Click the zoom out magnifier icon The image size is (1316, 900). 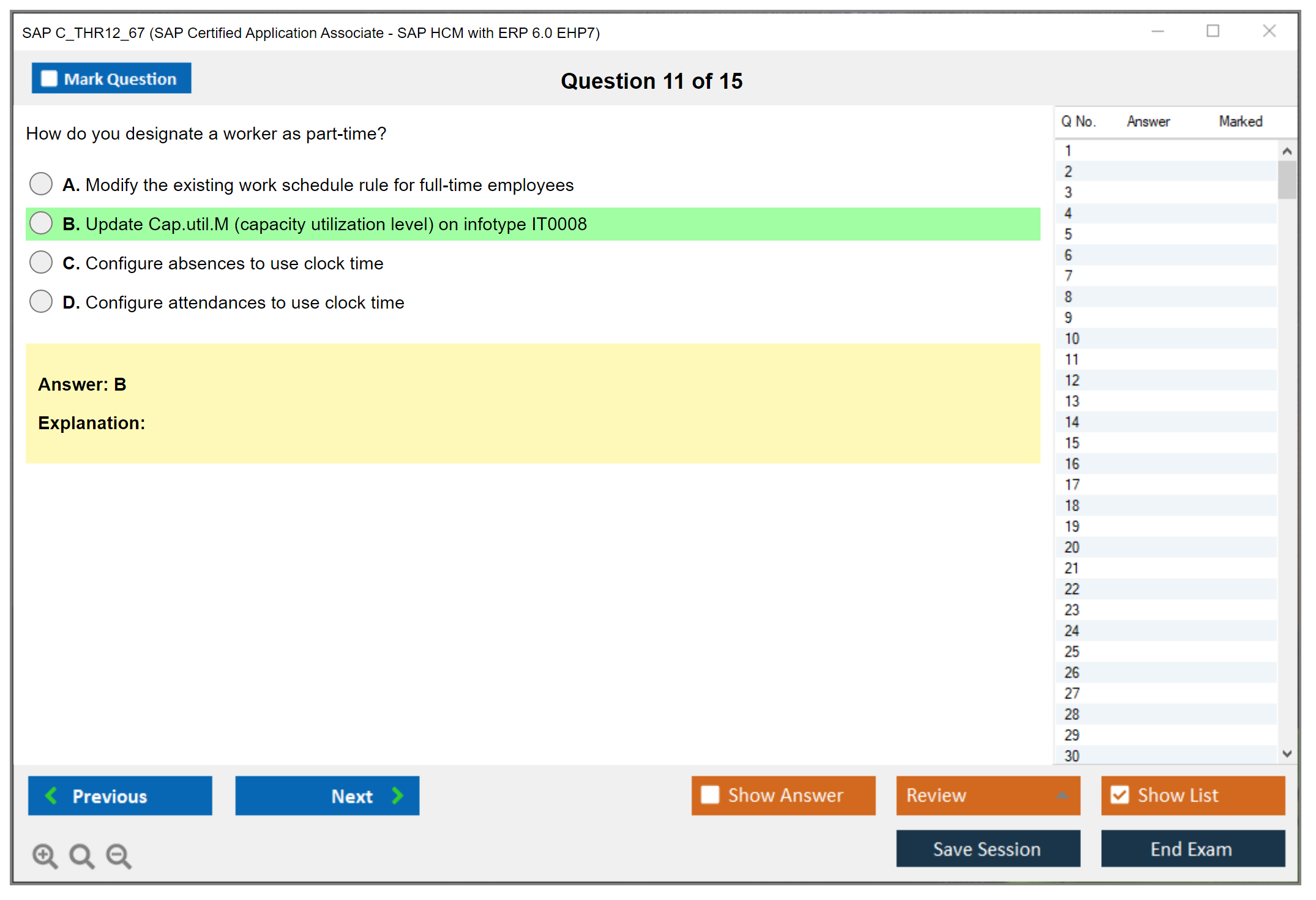[119, 855]
